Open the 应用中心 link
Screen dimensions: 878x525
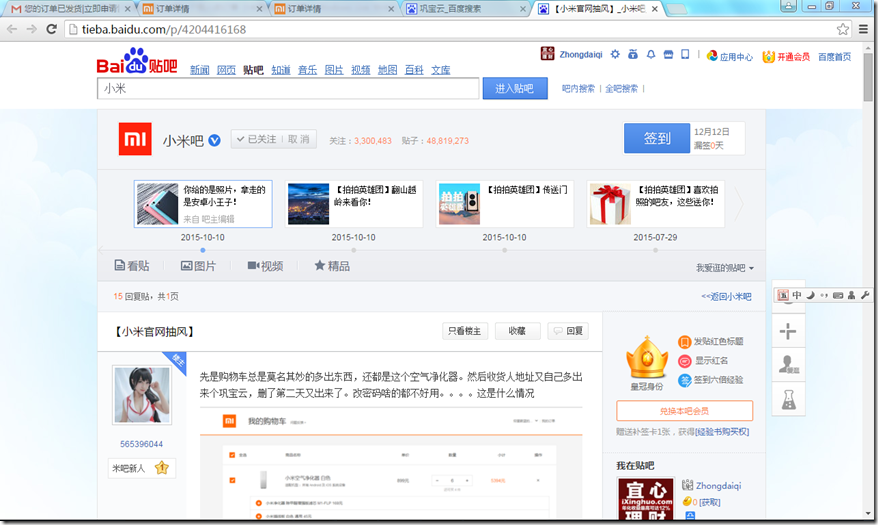[730, 56]
